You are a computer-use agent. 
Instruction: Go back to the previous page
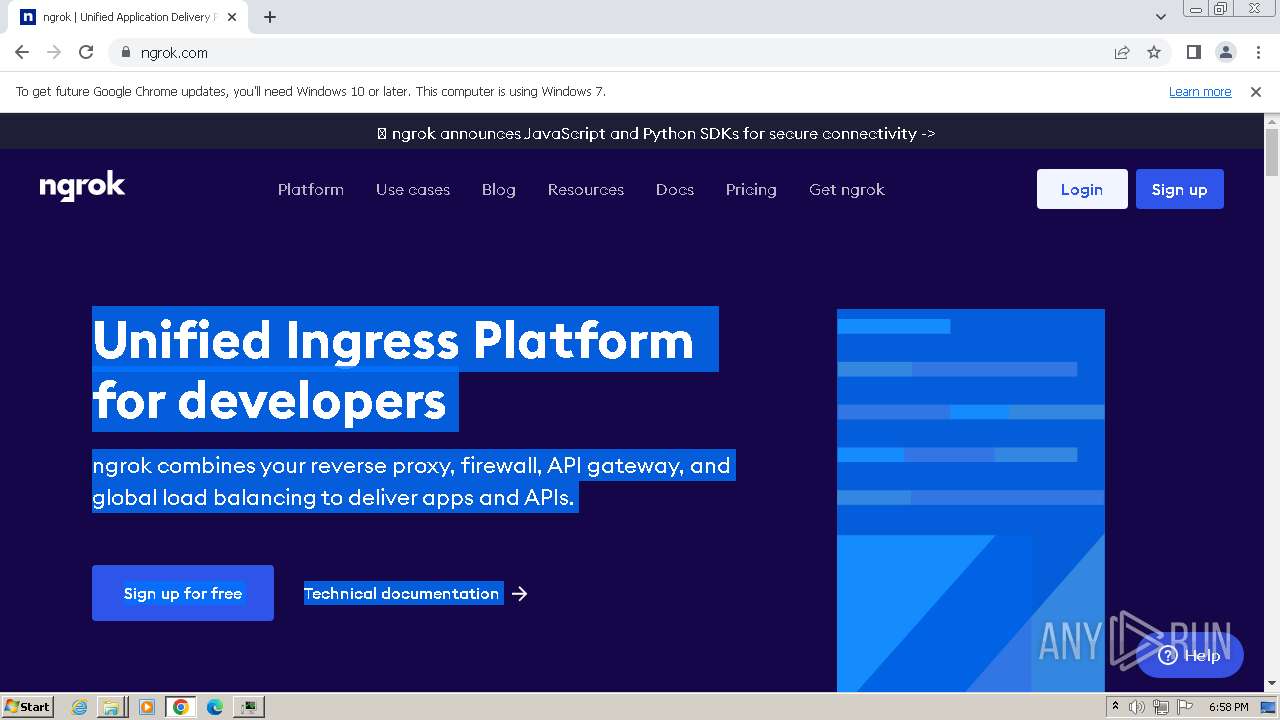click(x=22, y=52)
